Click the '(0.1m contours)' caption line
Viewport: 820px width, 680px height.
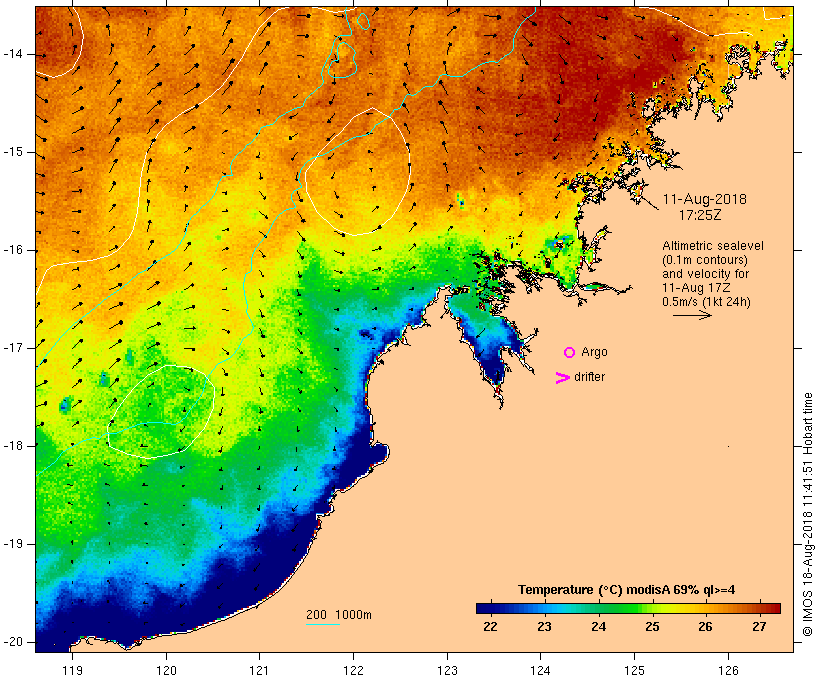pyautogui.click(x=704, y=260)
